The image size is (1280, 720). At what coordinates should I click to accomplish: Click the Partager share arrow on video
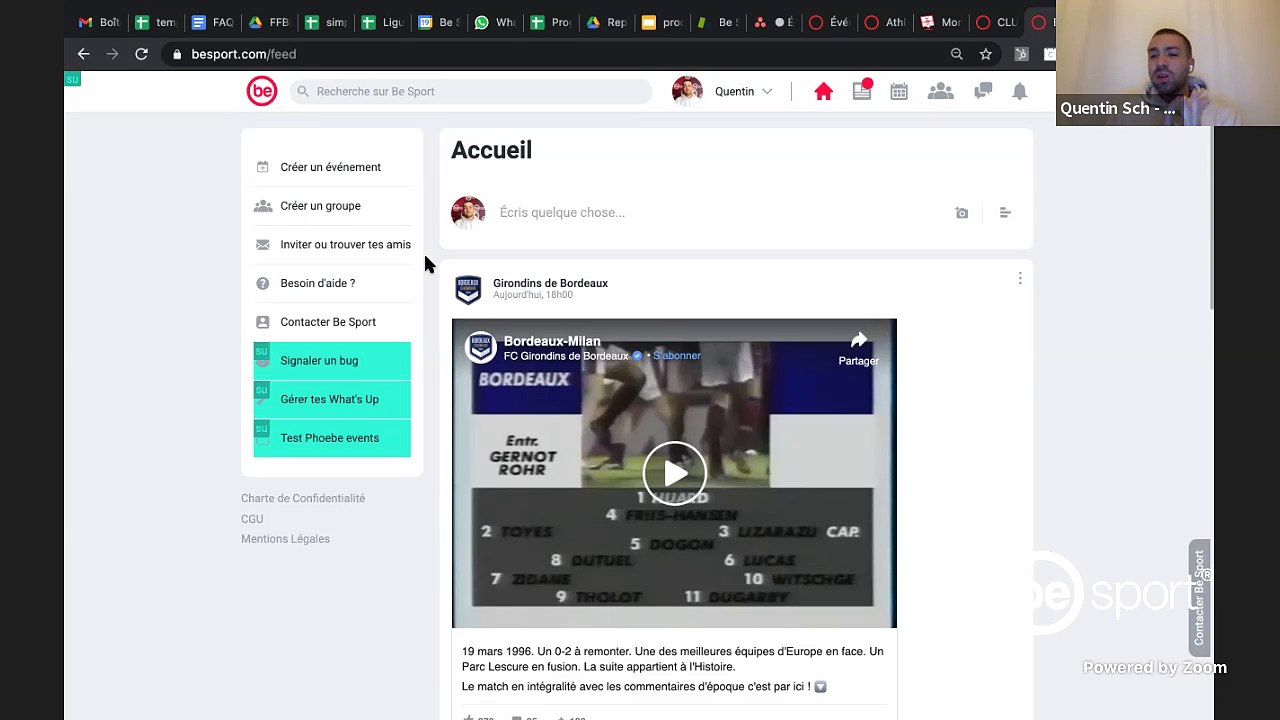(x=858, y=348)
